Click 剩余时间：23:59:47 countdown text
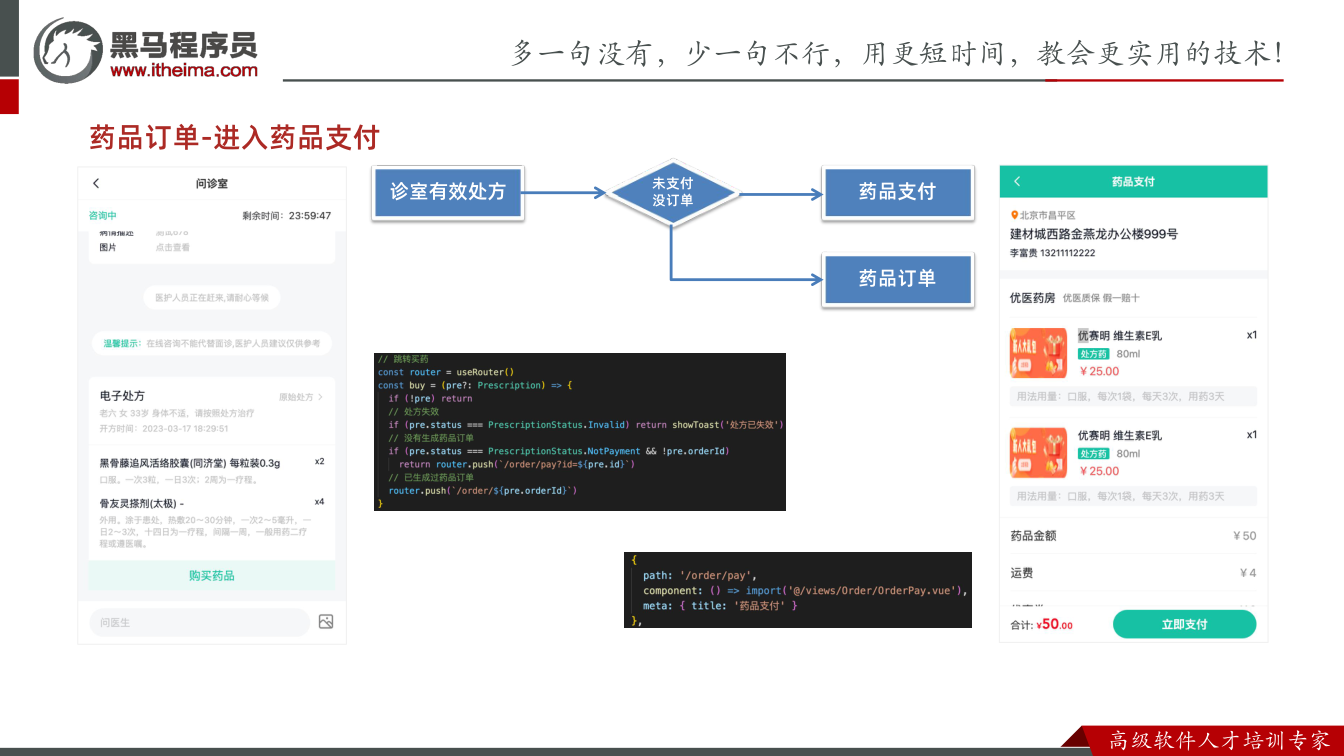 click(x=287, y=216)
